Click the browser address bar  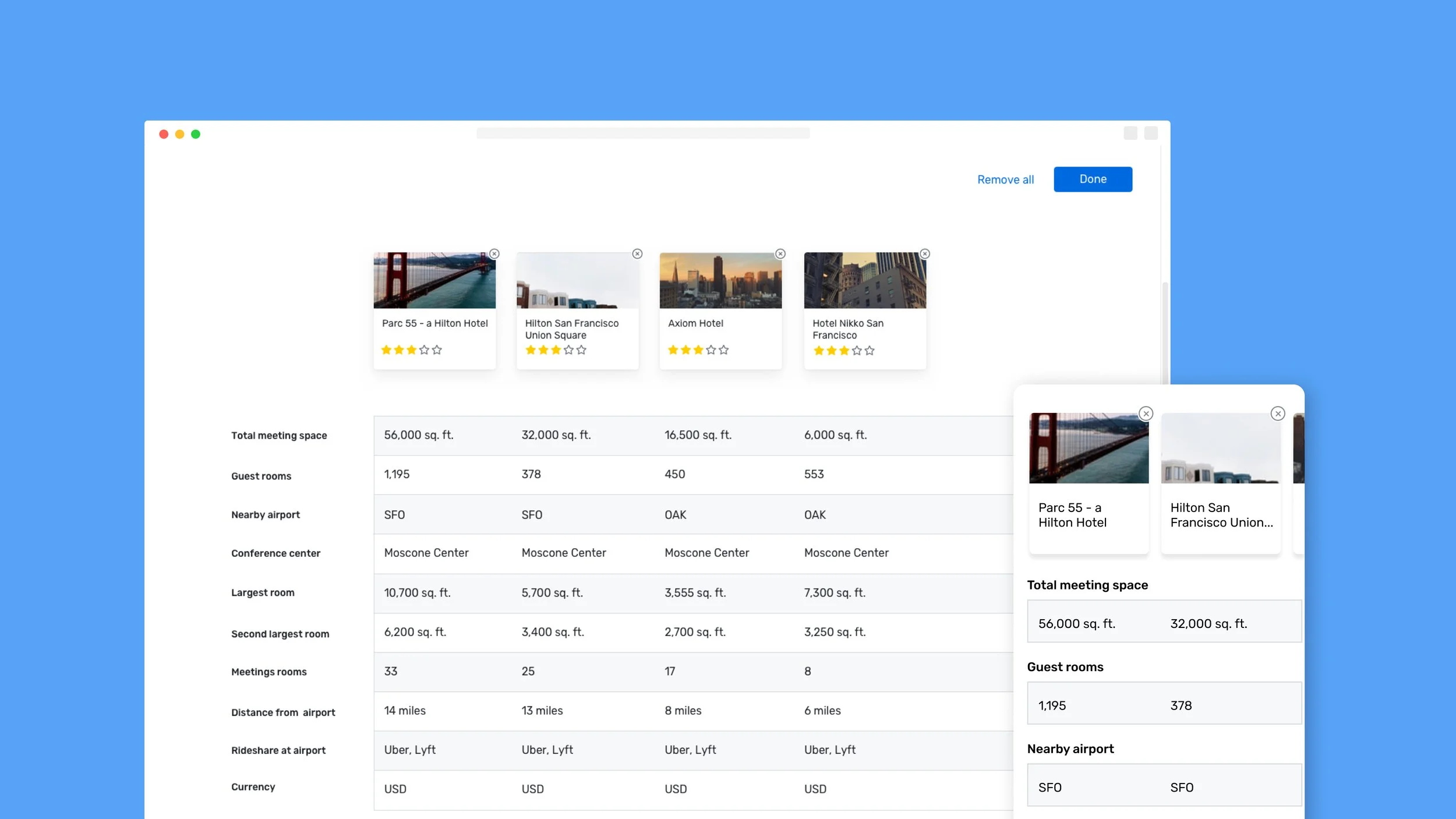click(642, 133)
